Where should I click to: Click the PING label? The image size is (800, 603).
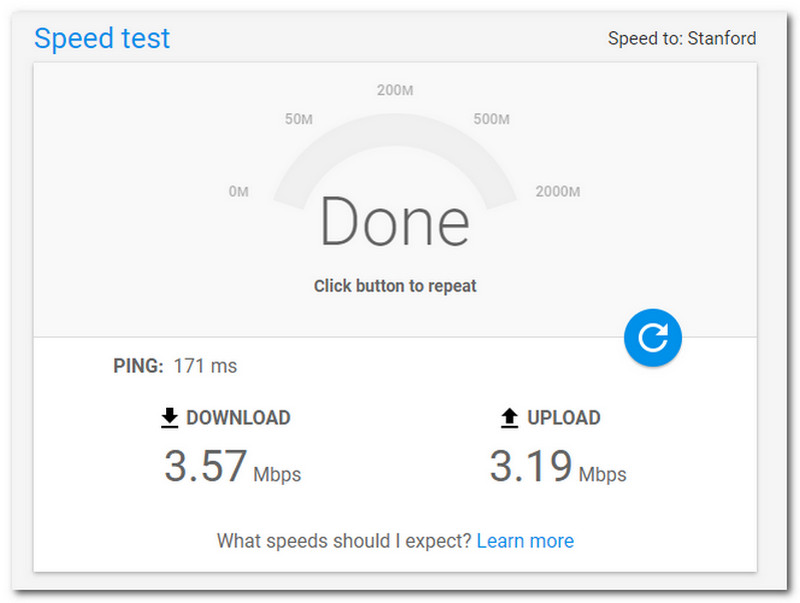coord(138,366)
